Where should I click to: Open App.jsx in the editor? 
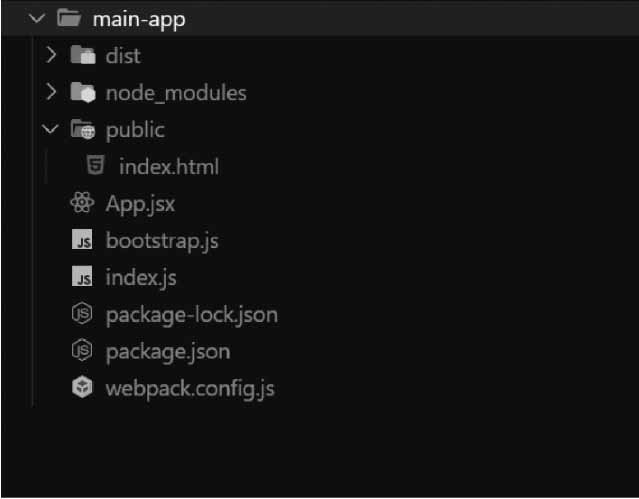(x=141, y=204)
